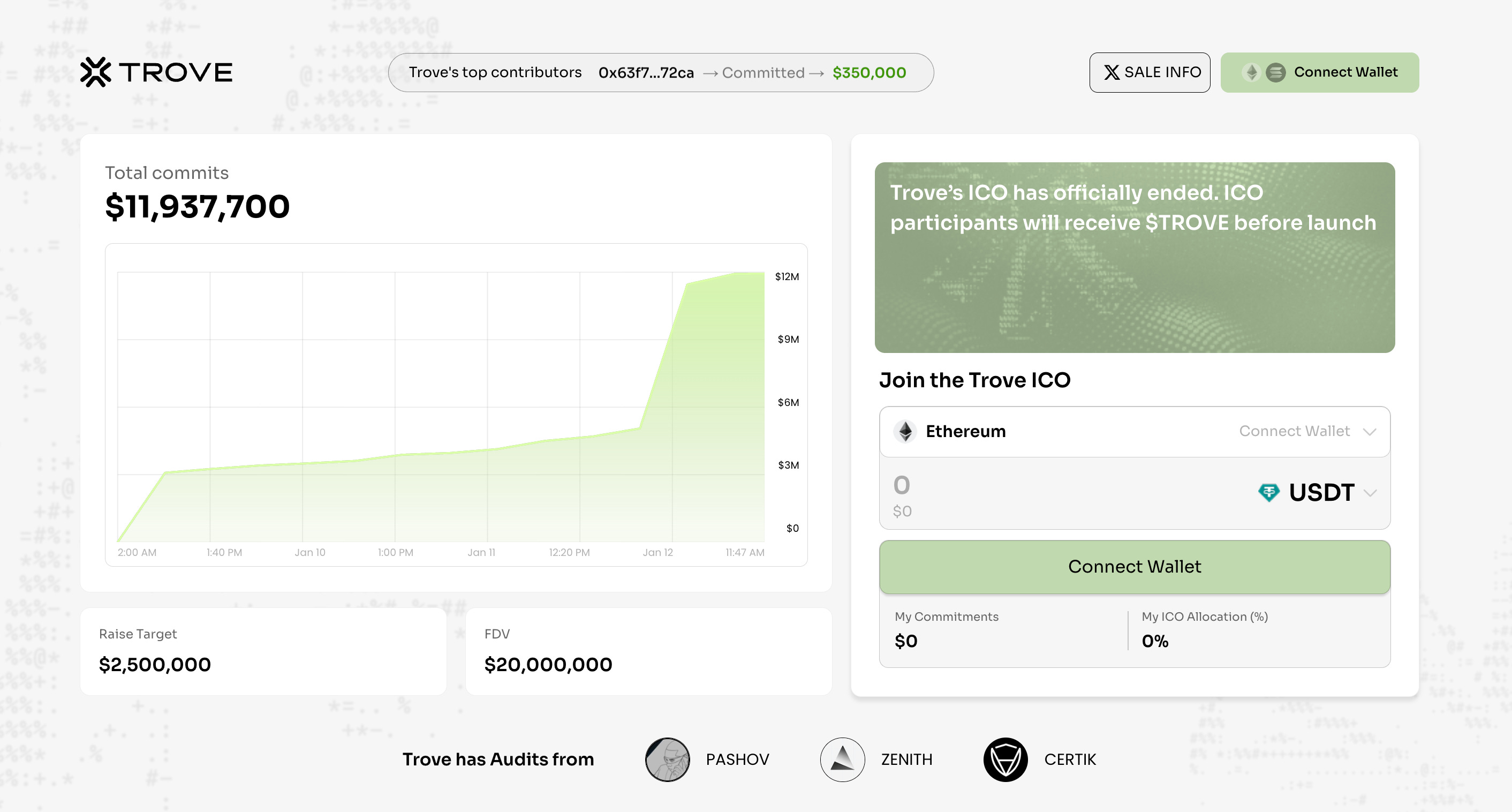Screen dimensions: 1512x812
Task: Click the Ethereum icon in header wallet button
Action: (x=1251, y=72)
